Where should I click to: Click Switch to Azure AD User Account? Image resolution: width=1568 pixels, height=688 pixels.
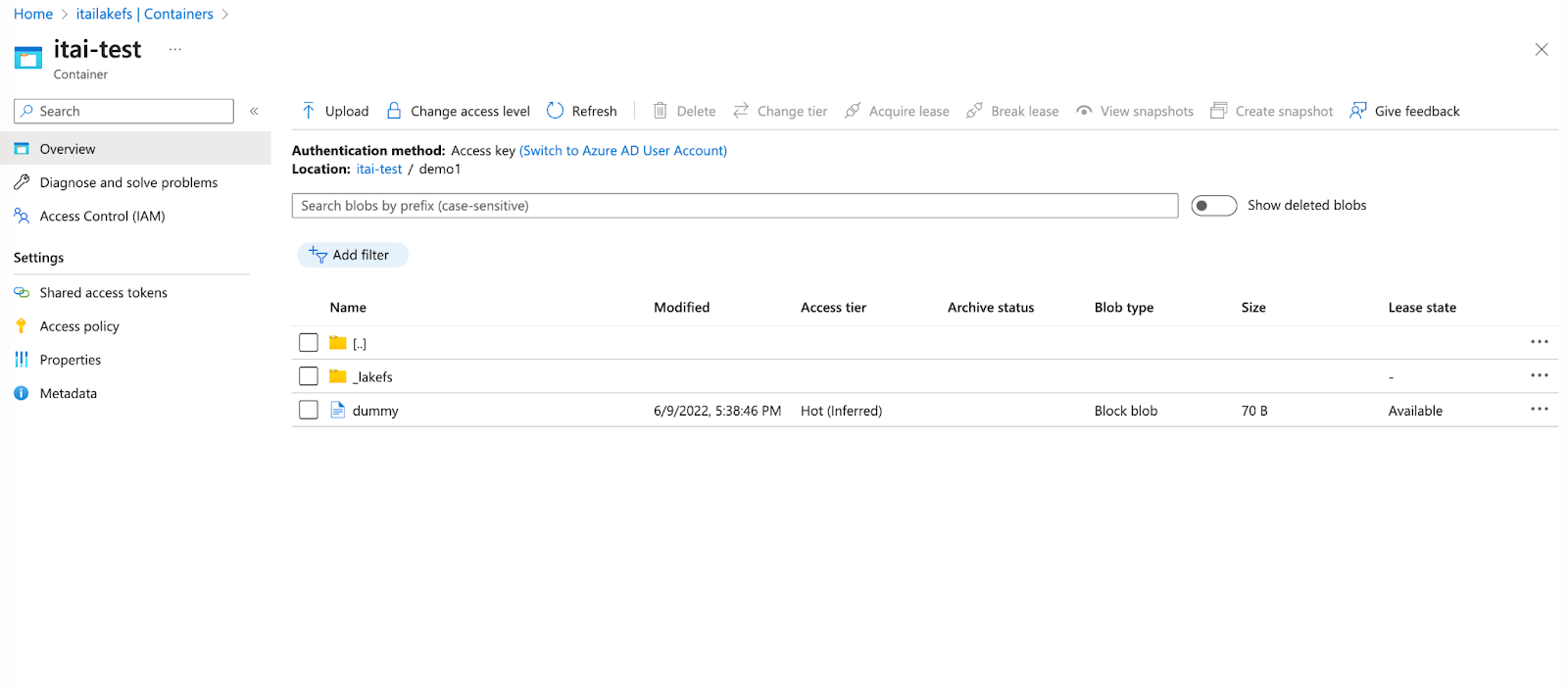point(623,151)
